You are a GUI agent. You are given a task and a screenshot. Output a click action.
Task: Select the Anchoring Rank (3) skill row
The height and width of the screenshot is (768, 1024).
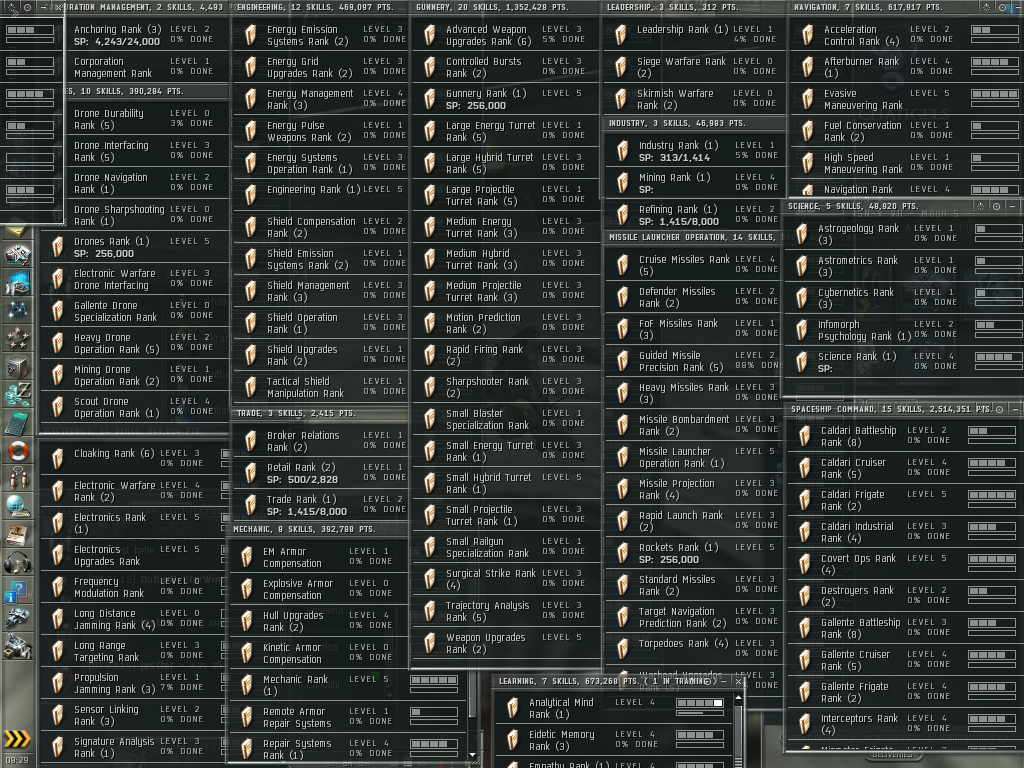click(x=148, y=35)
